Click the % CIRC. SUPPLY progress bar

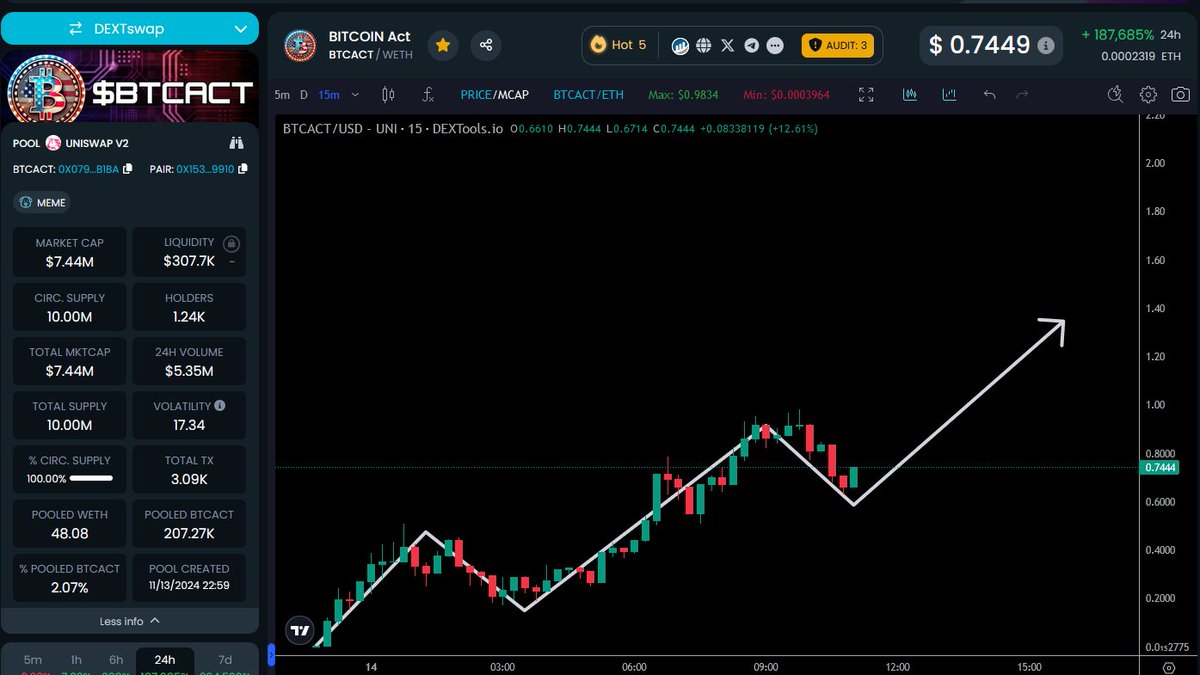pyautogui.click(x=92, y=479)
